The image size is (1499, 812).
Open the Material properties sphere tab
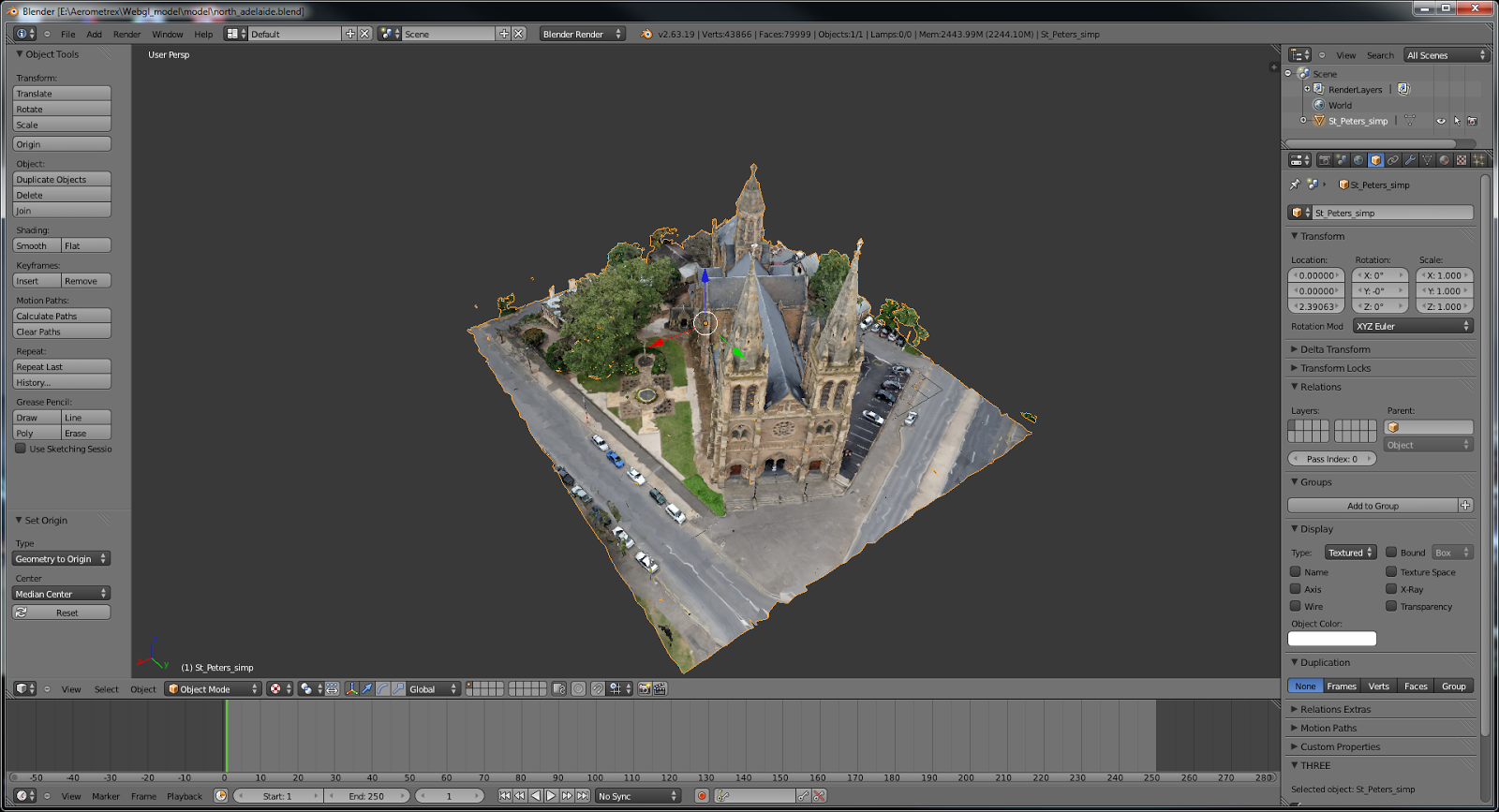1444,160
